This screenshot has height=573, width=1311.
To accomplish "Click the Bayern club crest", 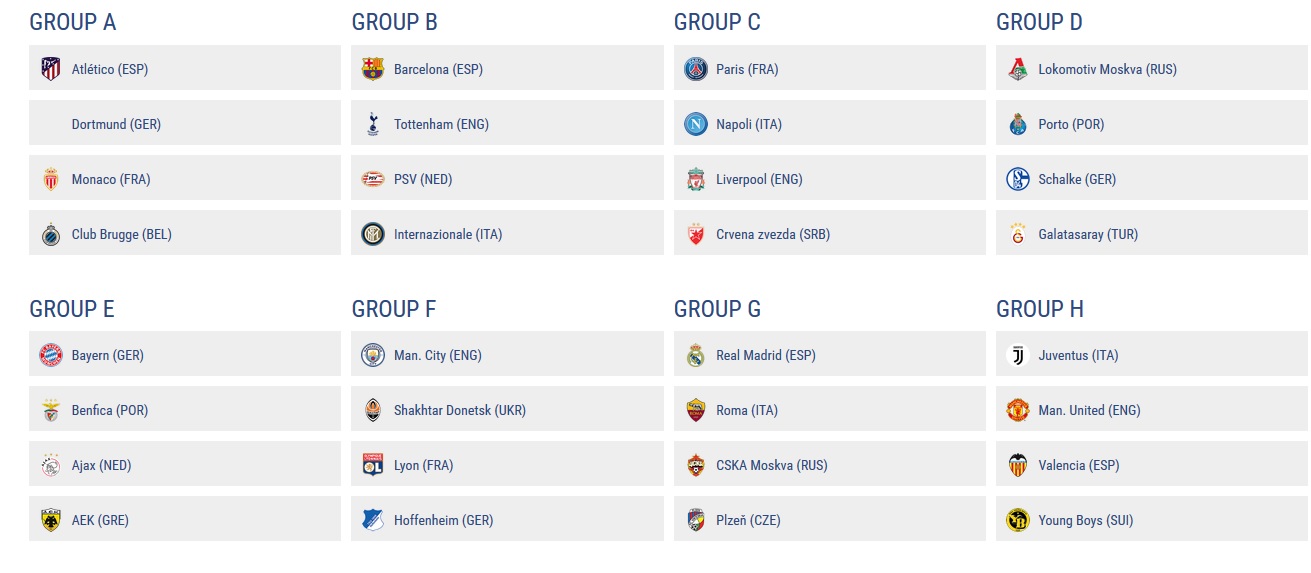I will (x=50, y=355).
